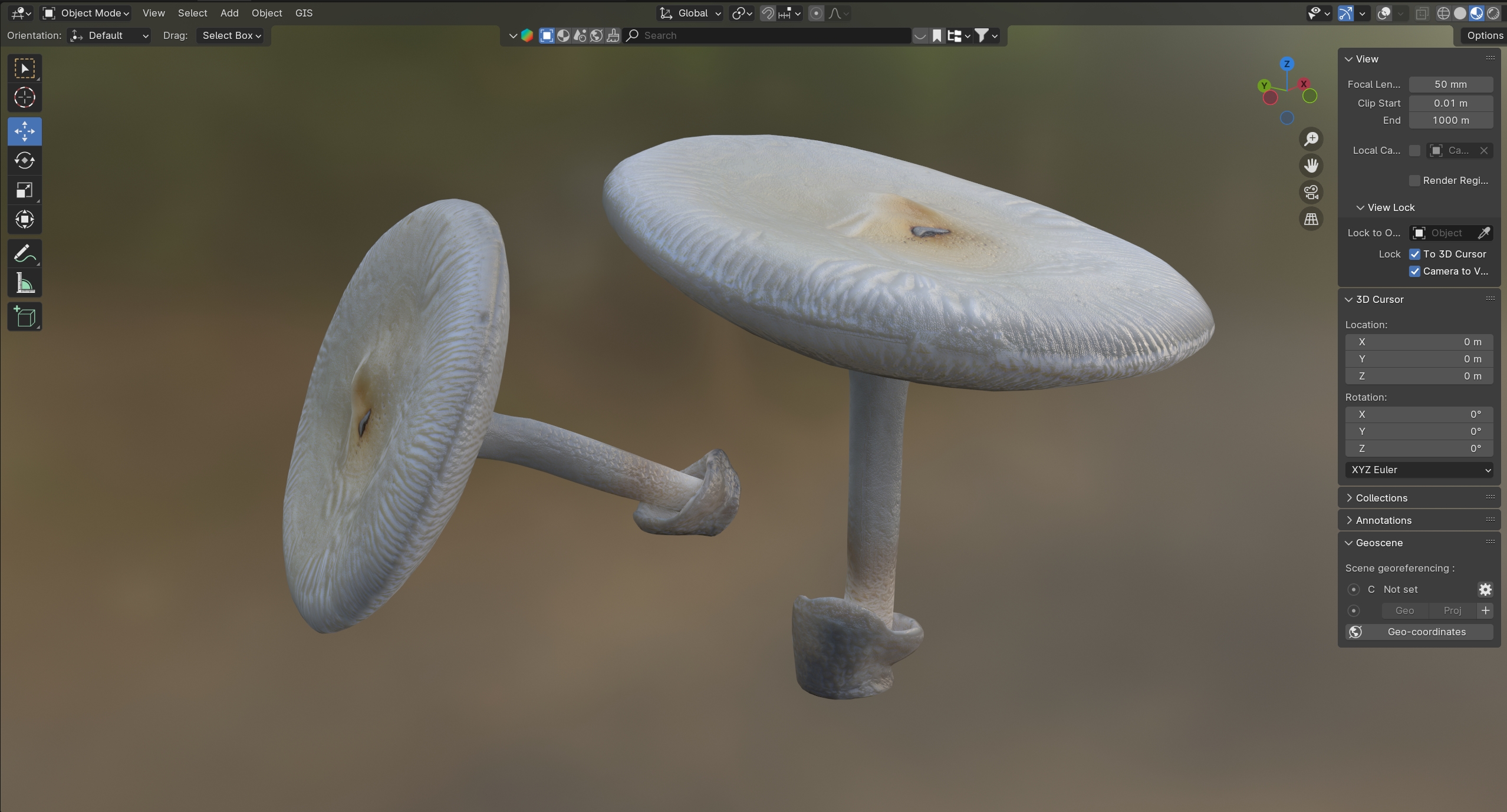
Task: Click the pan view hand icon
Action: (x=1311, y=166)
